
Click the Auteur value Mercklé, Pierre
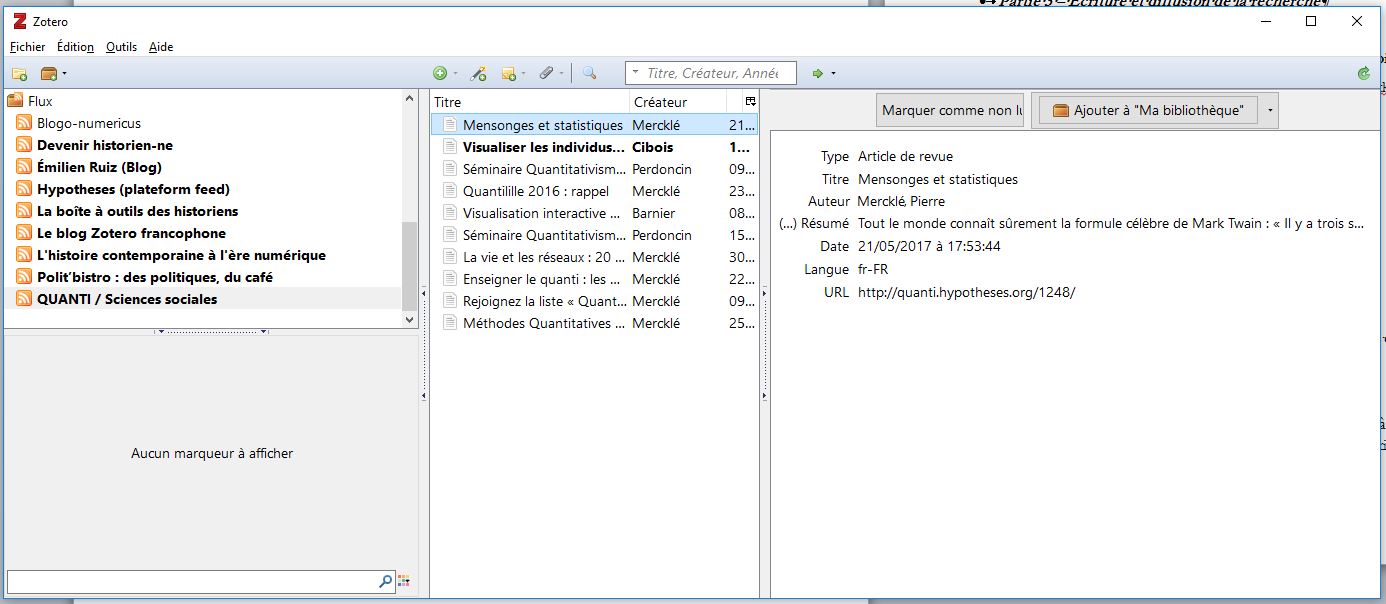click(901, 201)
